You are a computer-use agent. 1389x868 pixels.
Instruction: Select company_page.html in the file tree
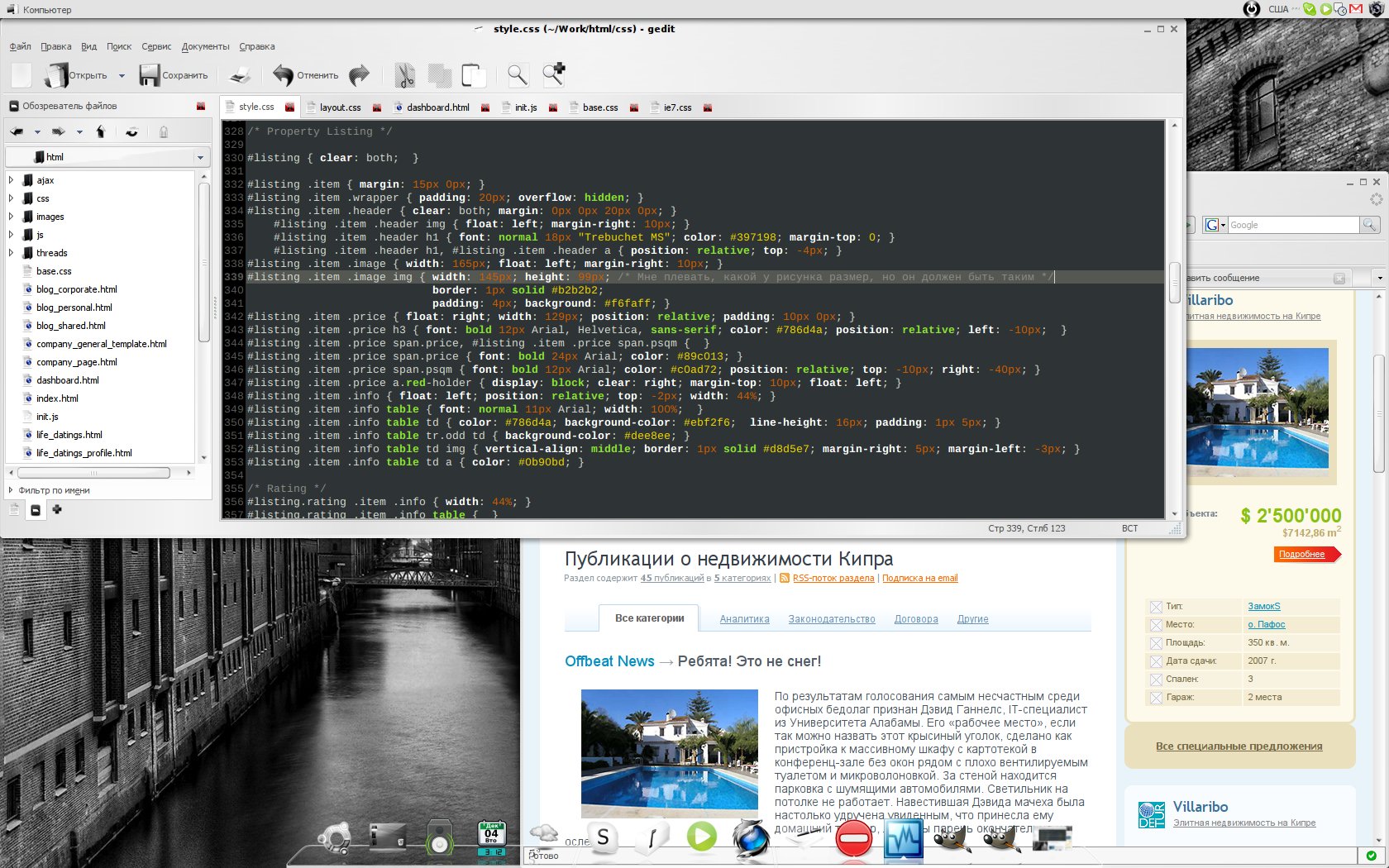click(x=76, y=362)
